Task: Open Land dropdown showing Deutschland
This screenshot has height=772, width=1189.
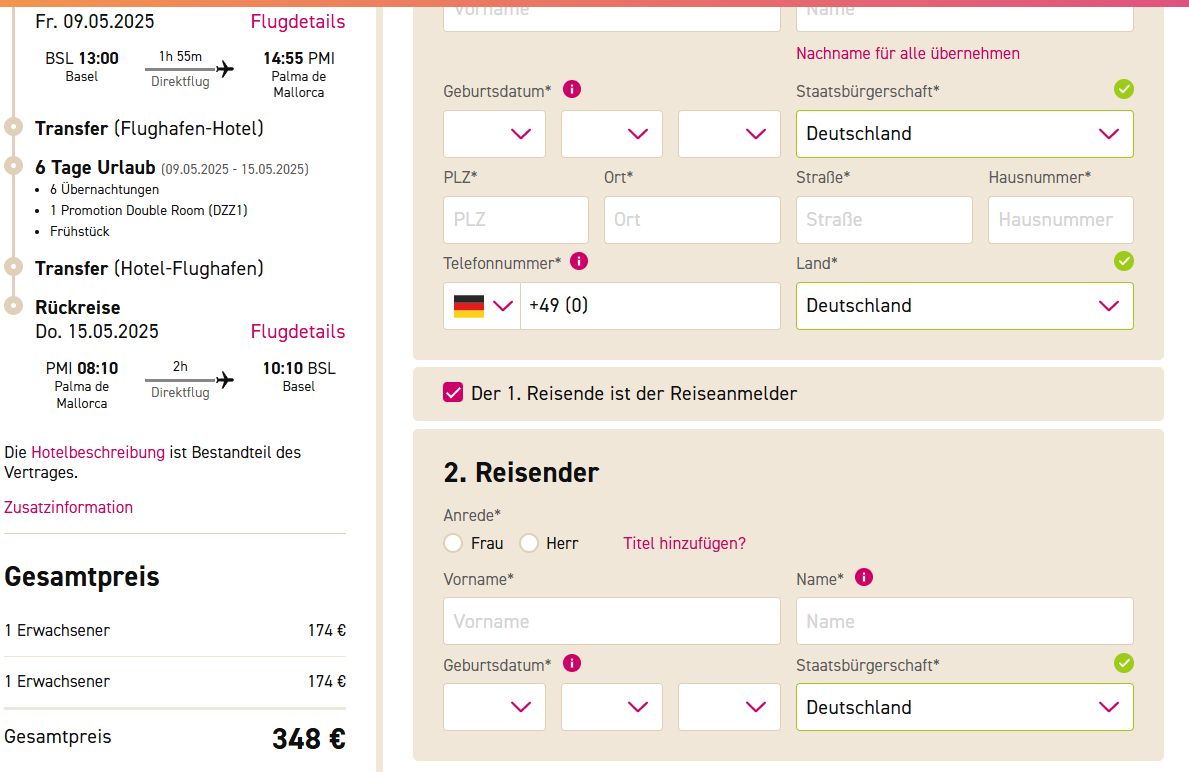Action: click(x=965, y=306)
